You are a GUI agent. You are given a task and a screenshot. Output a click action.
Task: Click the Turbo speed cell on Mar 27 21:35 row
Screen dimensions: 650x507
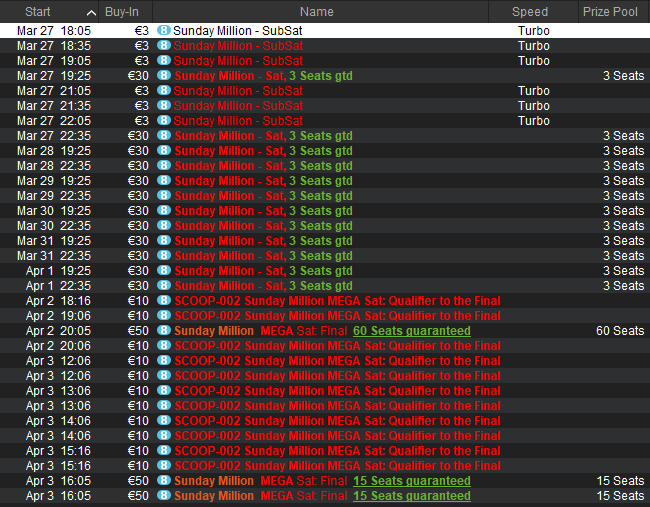(534, 106)
